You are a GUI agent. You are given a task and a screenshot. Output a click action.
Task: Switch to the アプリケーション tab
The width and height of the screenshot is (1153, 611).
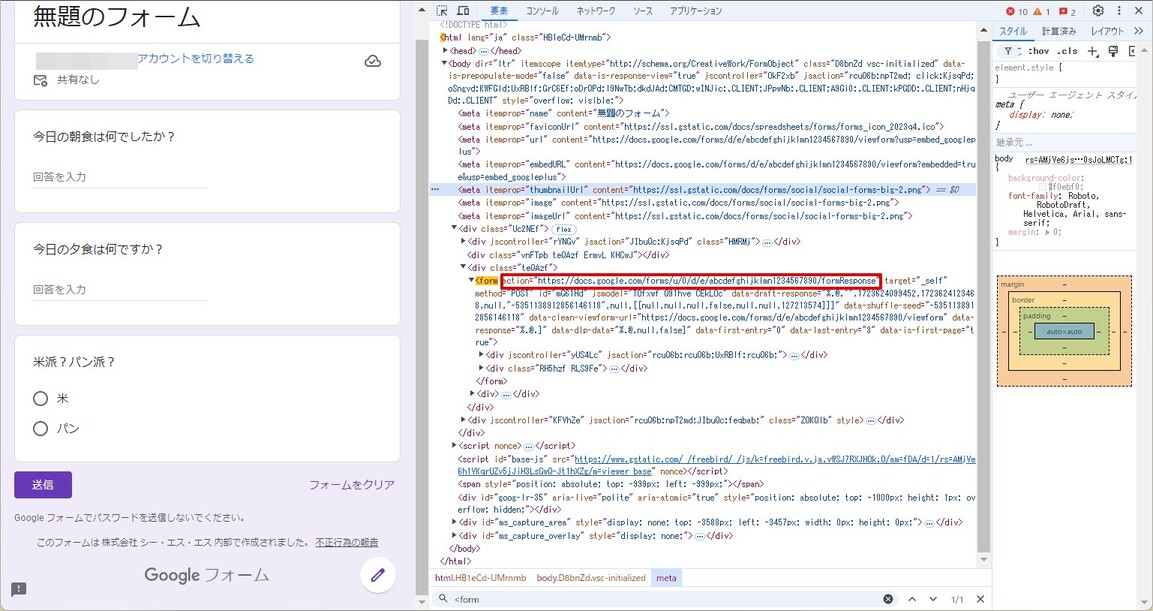(x=696, y=11)
